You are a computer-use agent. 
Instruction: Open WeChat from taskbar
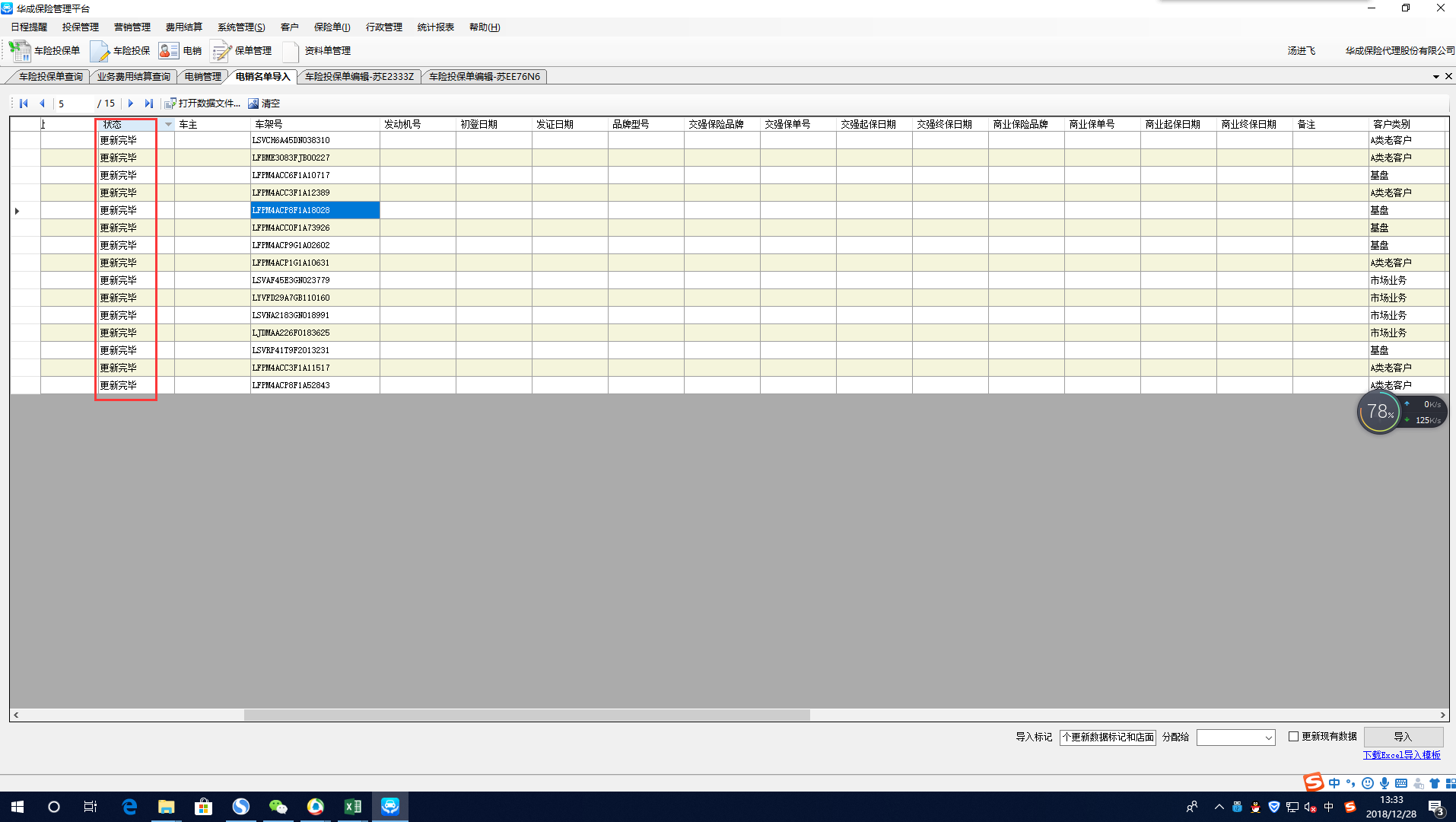[x=278, y=807]
